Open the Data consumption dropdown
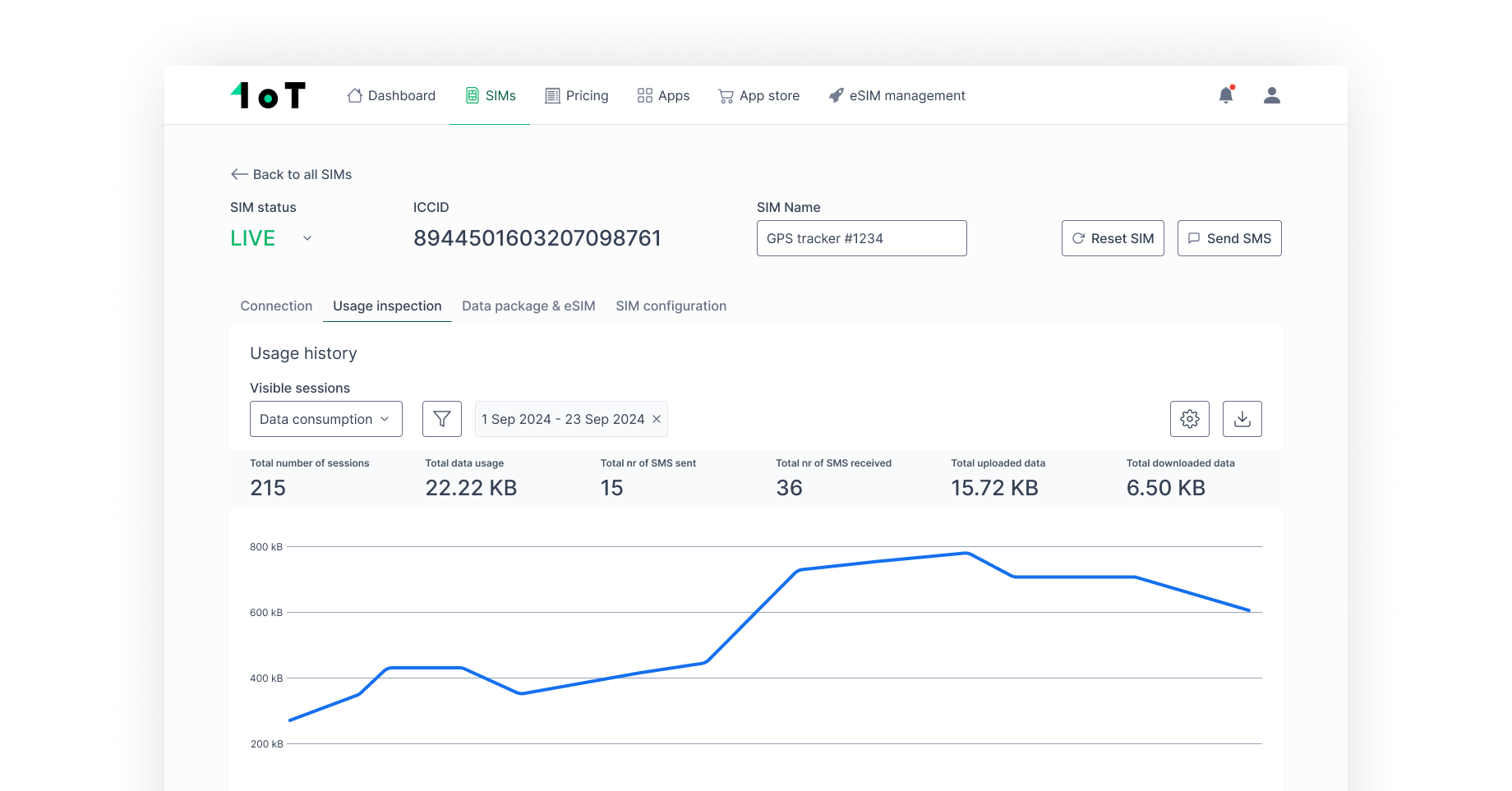1512x791 pixels. pos(326,419)
